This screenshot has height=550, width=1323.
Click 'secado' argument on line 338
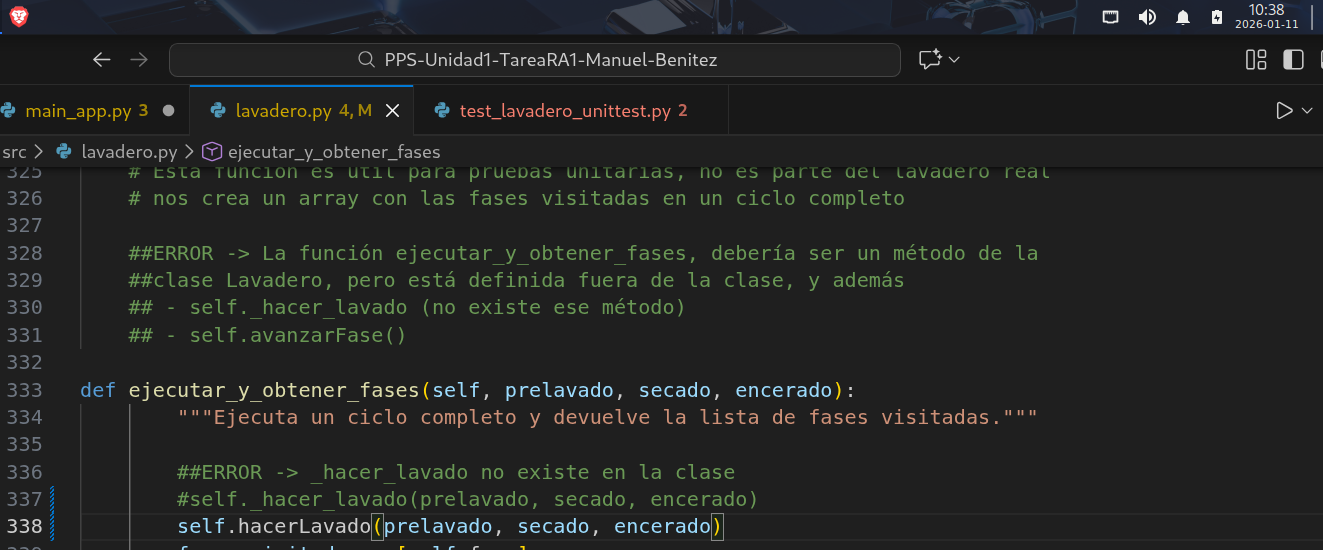[x=553, y=526]
